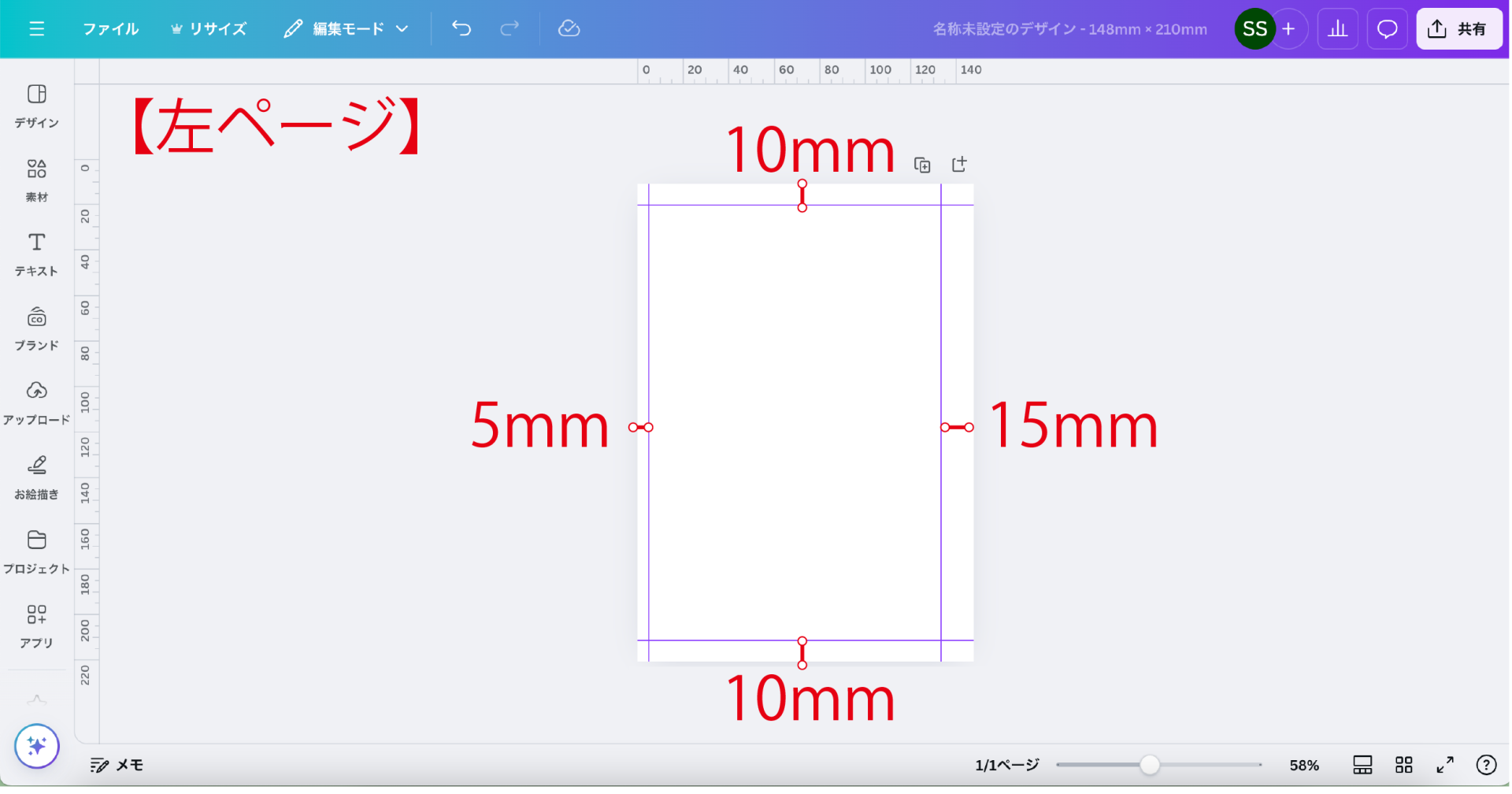Open the デザイン panel in sidebar
This screenshot has height=794, width=1512.
[37, 106]
